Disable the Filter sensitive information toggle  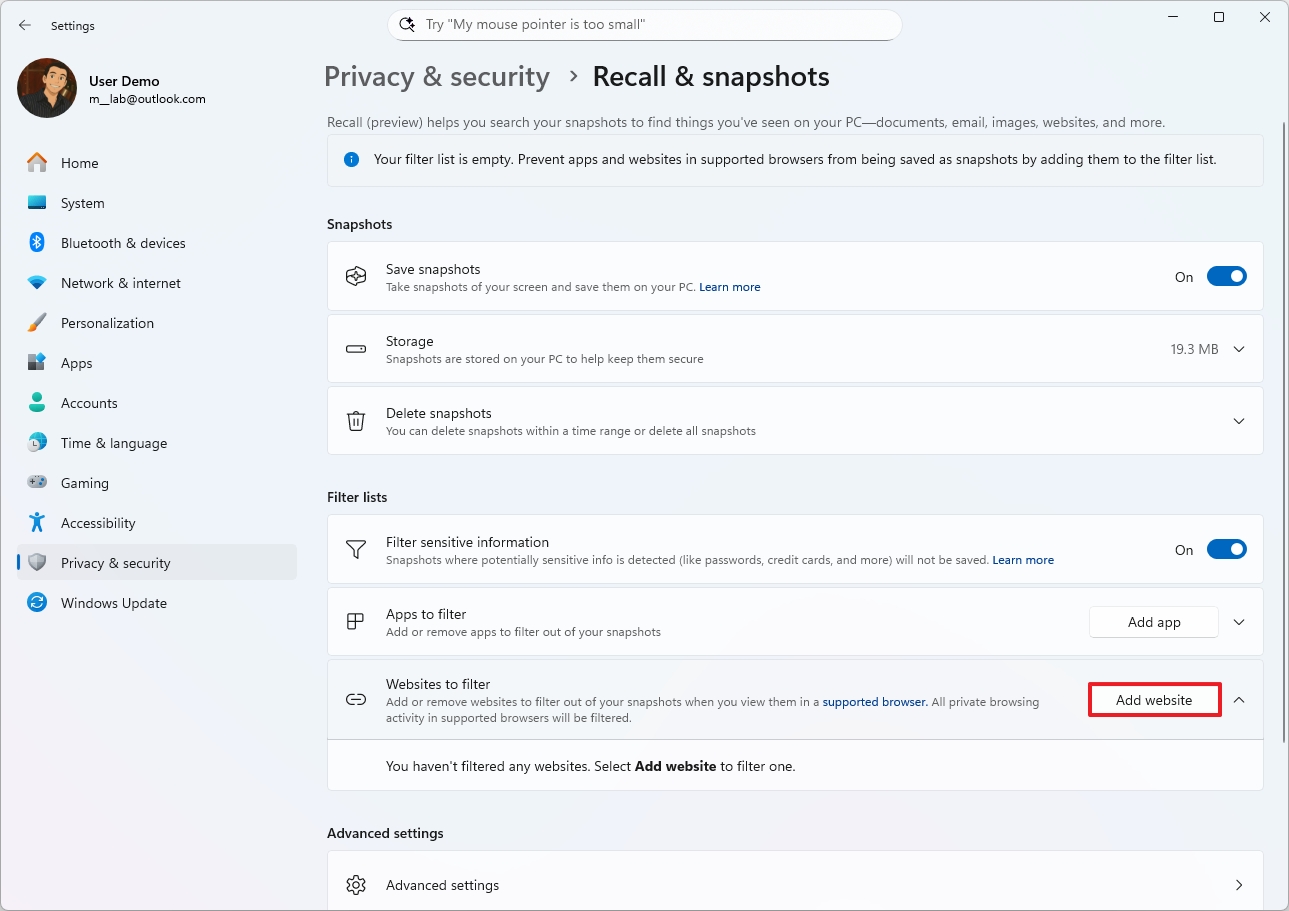[1226, 550]
